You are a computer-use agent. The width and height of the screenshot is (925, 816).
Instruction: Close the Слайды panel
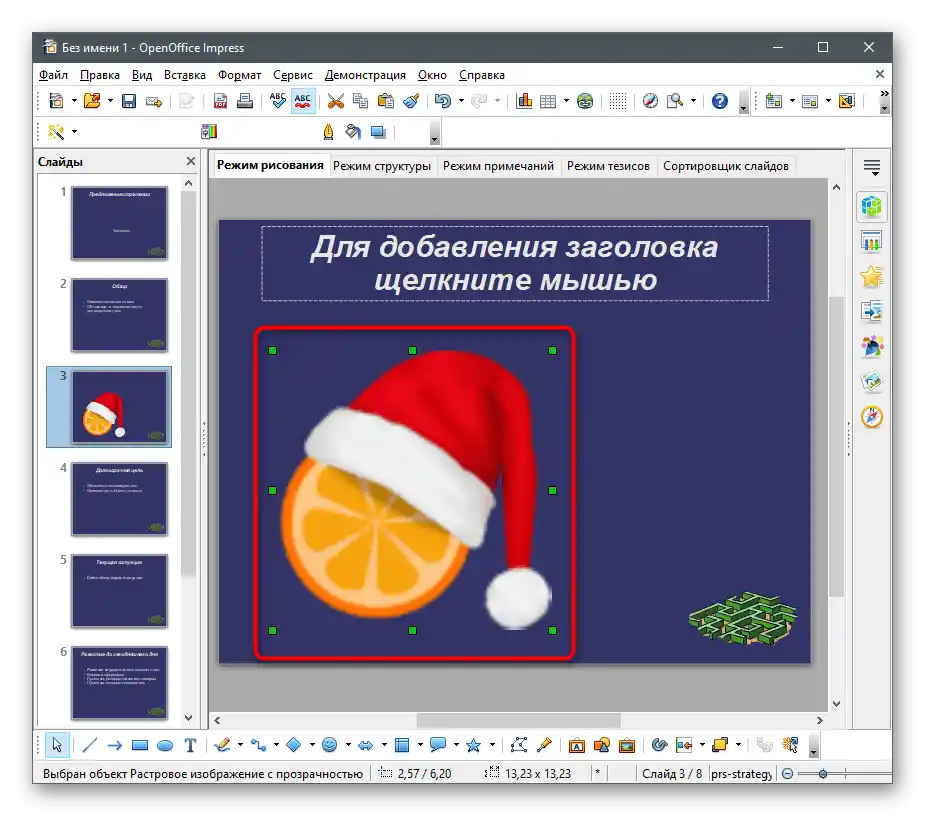(x=191, y=161)
